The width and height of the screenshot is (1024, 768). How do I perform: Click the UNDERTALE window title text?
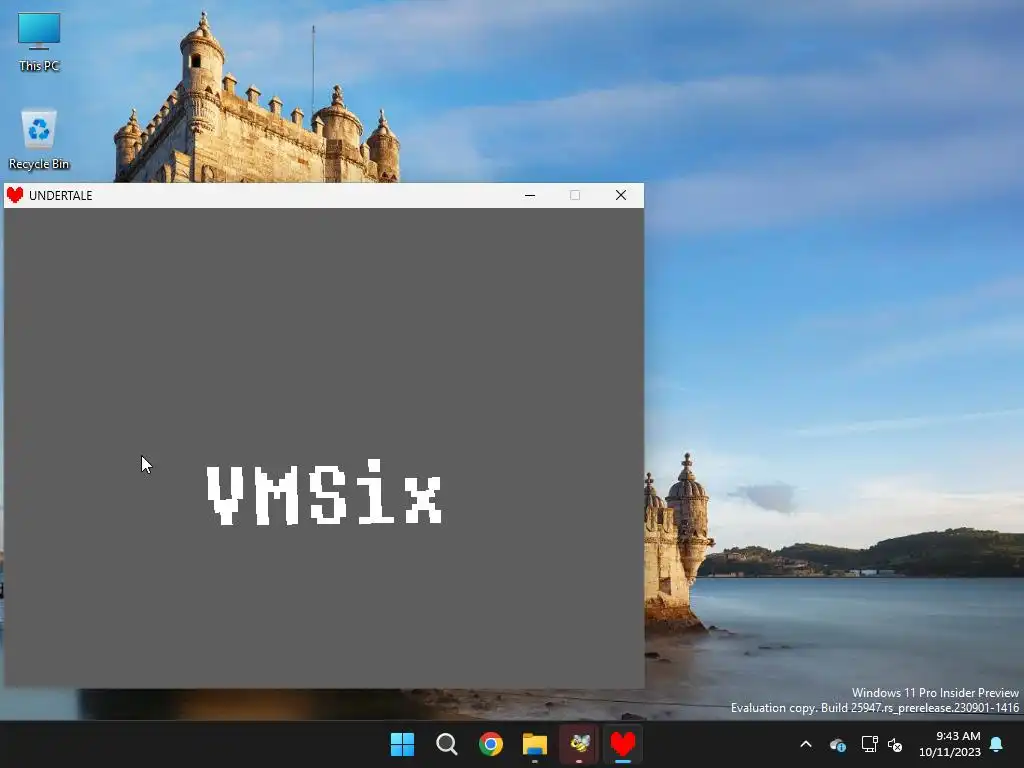pyautogui.click(x=61, y=196)
